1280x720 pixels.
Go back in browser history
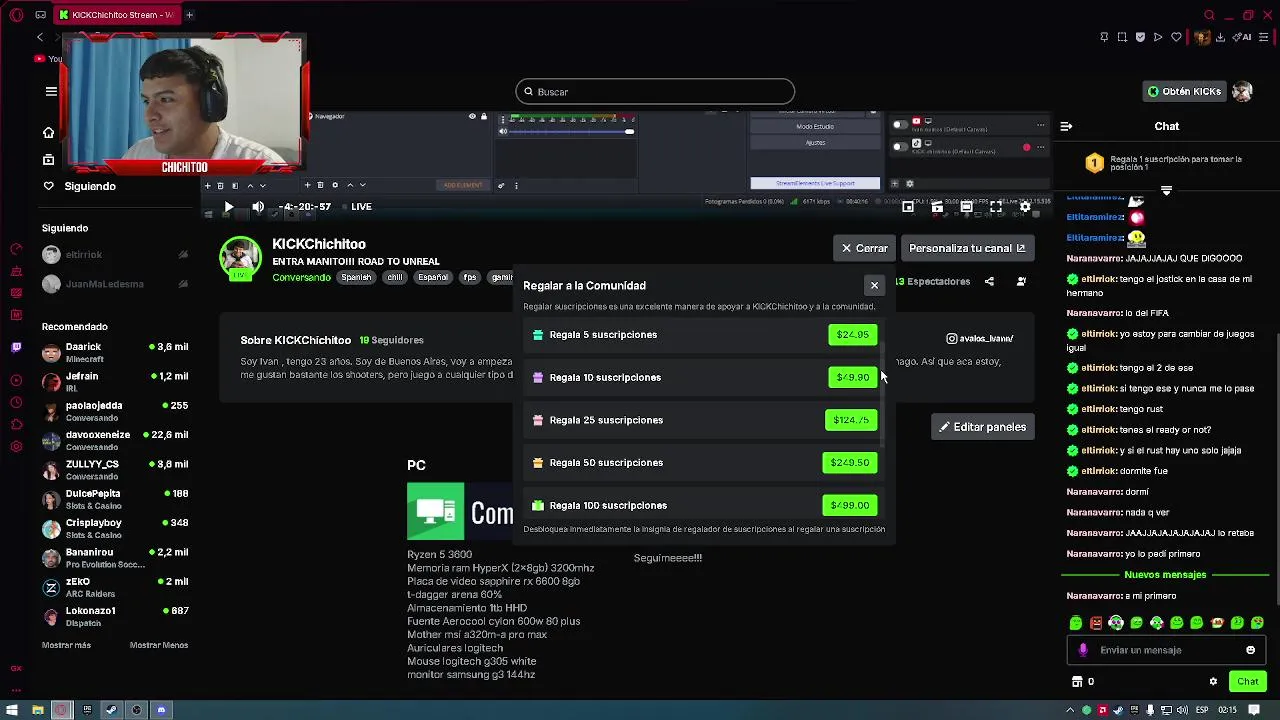pos(40,37)
